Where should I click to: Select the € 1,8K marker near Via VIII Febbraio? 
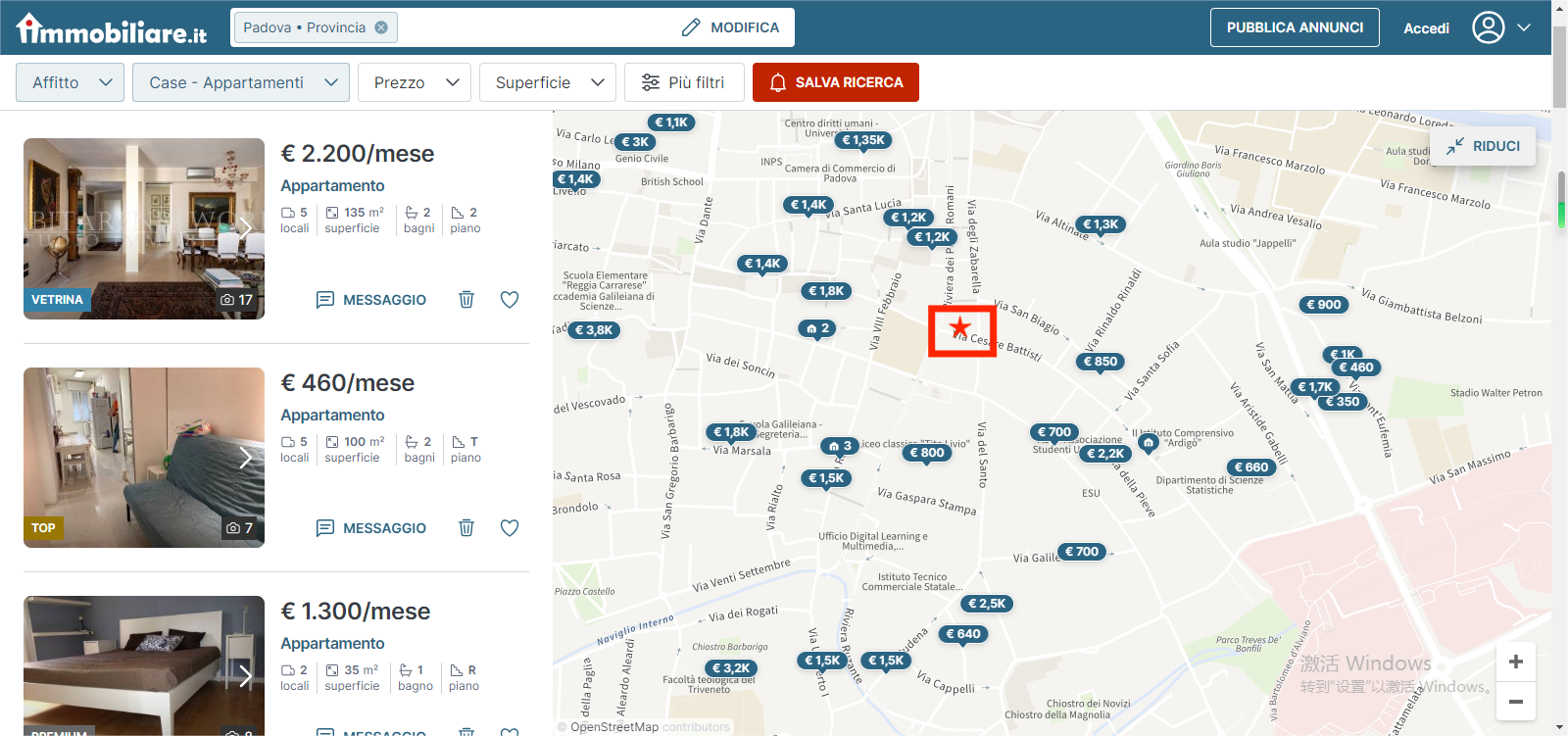point(827,291)
